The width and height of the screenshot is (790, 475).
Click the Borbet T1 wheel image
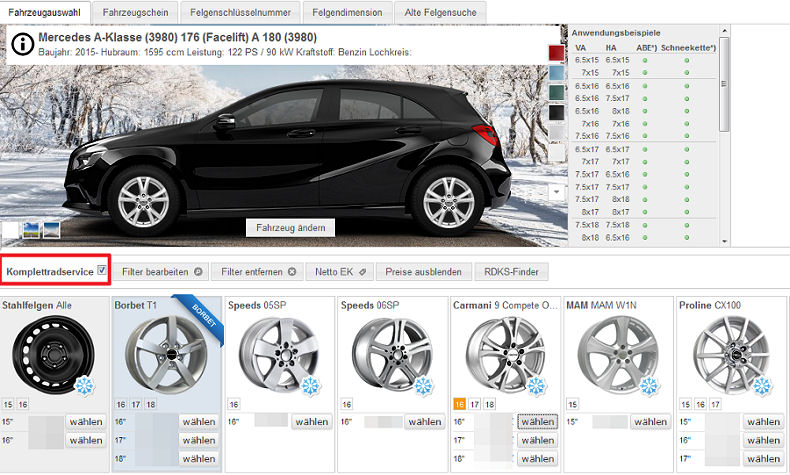(x=166, y=355)
